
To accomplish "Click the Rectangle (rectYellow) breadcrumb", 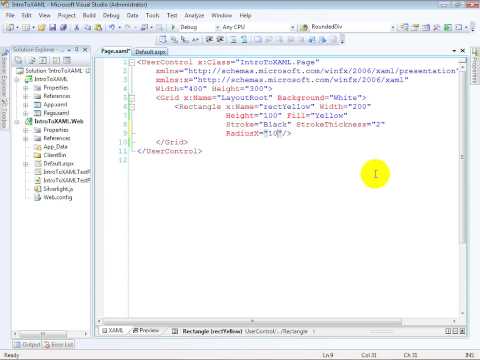I will click(212, 331).
